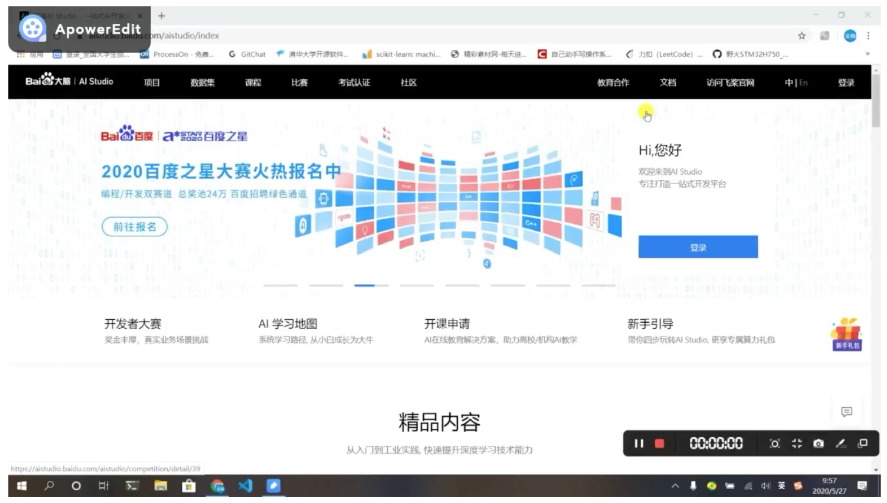Screen dimensions: 887x503
Task: Open the LeetCode bookmark
Action: click(664, 54)
